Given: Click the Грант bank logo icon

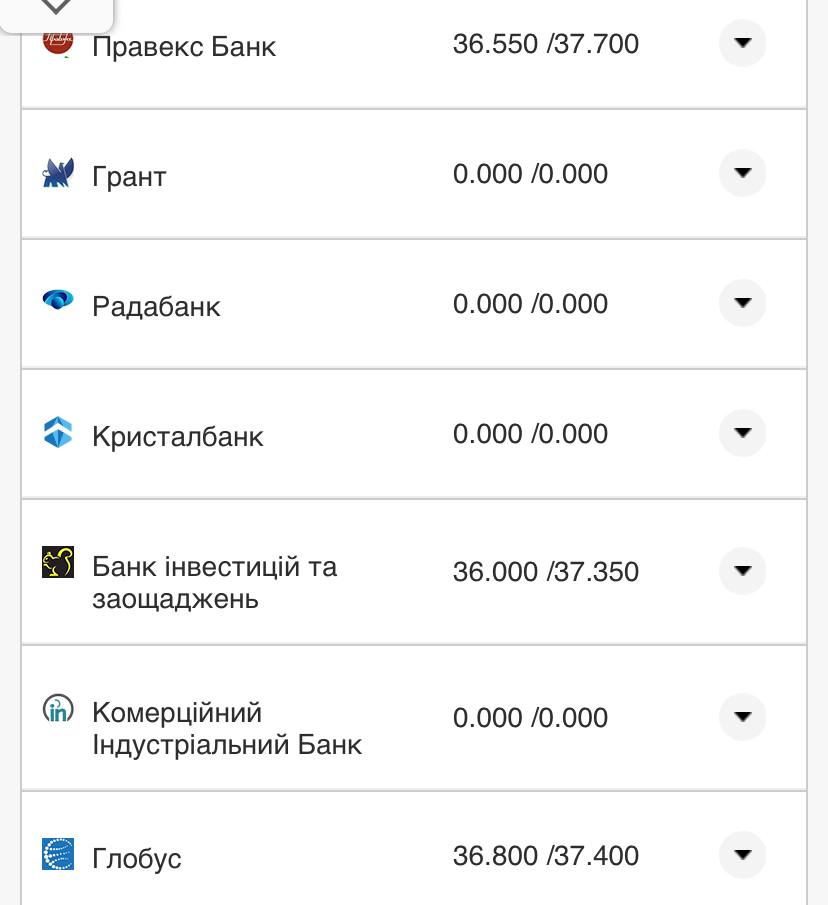Looking at the screenshot, I should [x=58, y=174].
